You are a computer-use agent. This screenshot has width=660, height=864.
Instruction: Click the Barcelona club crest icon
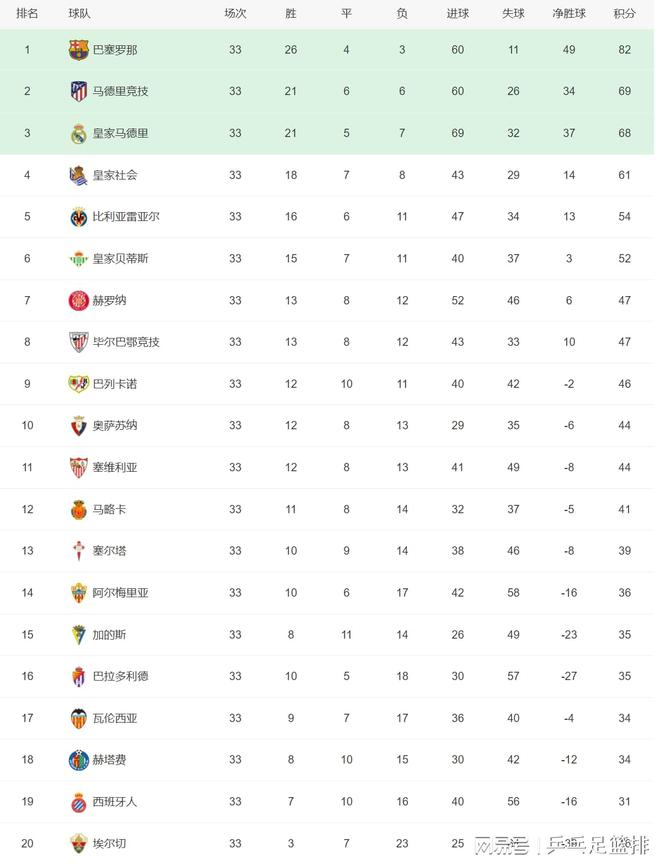[x=78, y=50]
